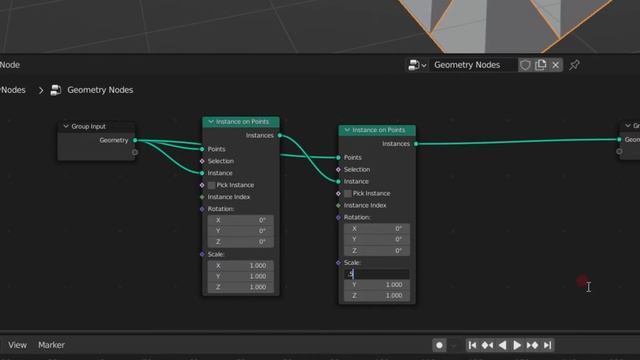The image size is (640, 360).
Task: Play animation in reverse
Action: tap(502, 345)
